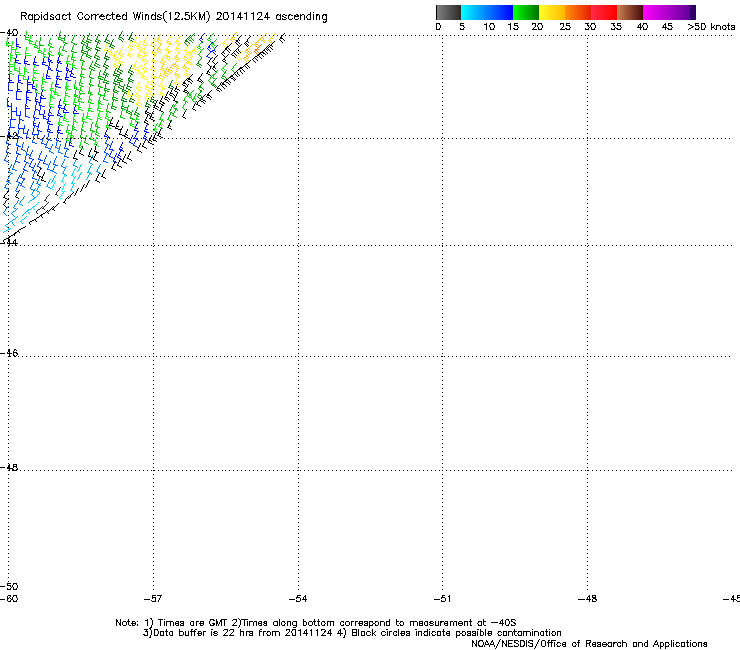Click the '-46' latitude axis label
740x650 pixels.
(x=9, y=353)
